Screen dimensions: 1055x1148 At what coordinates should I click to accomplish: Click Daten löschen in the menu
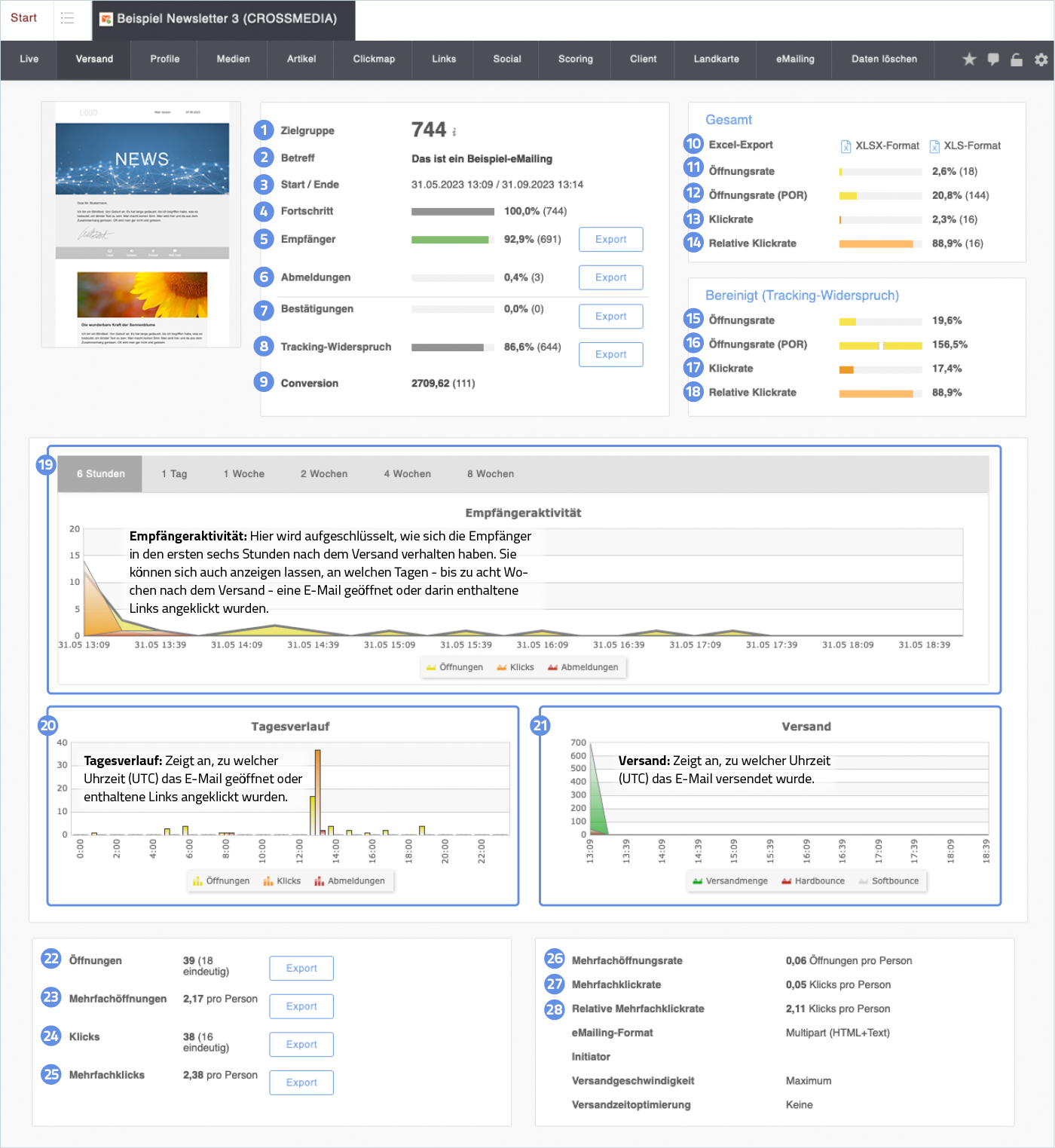pyautogui.click(x=885, y=59)
